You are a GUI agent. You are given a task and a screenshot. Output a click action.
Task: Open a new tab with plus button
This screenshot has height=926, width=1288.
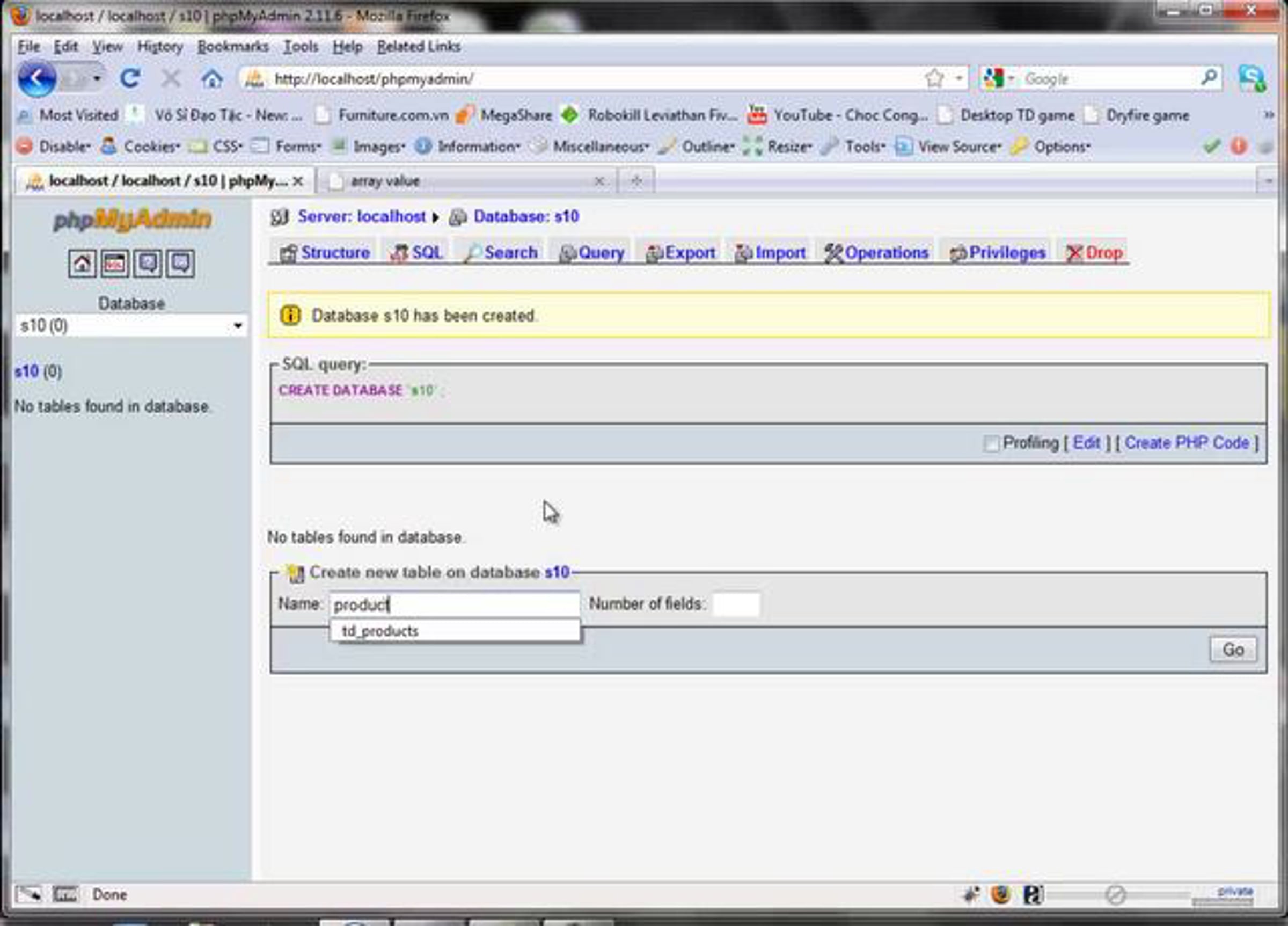click(x=636, y=181)
